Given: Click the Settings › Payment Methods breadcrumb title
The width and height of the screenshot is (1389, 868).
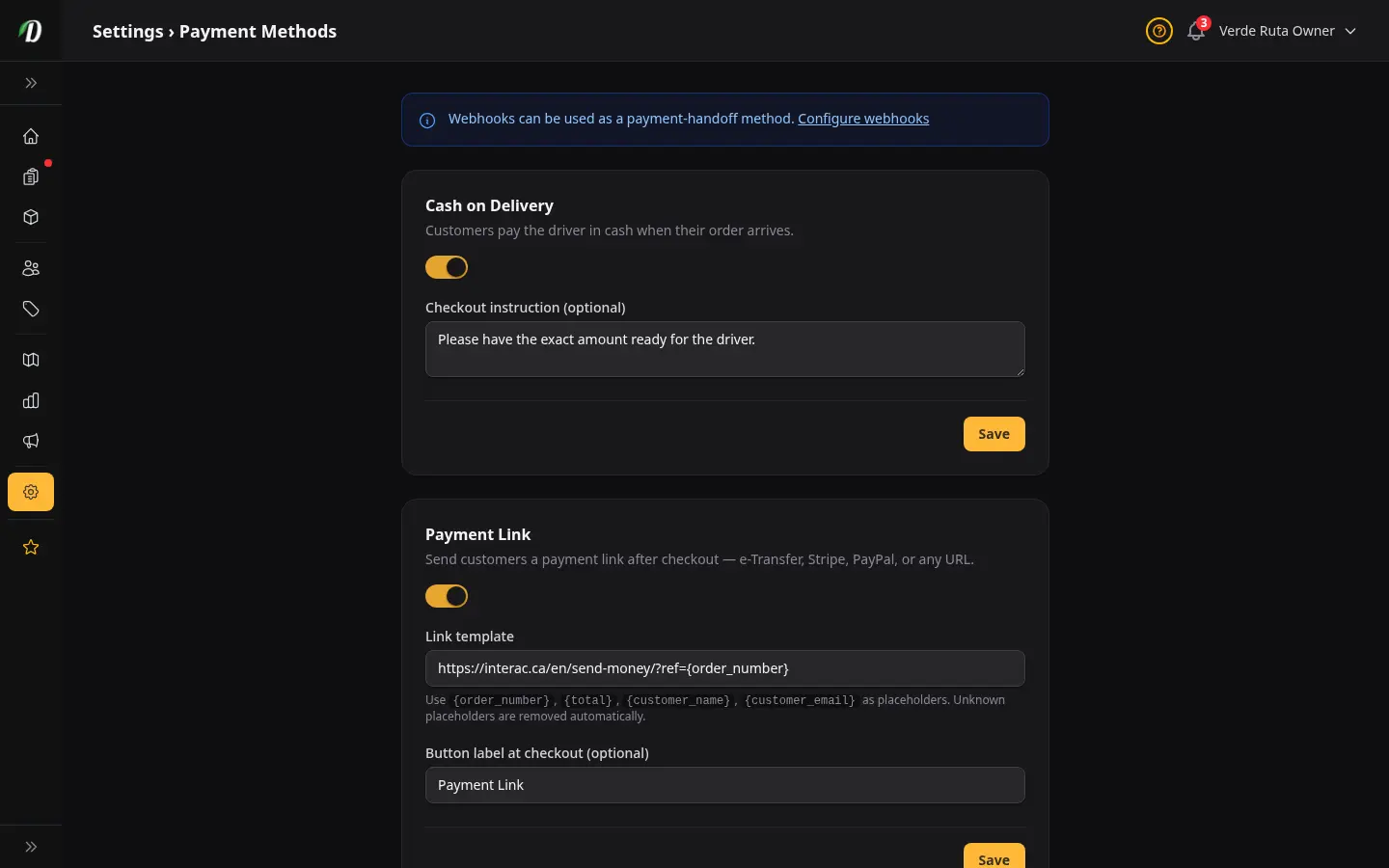Looking at the screenshot, I should (x=214, y=31).
